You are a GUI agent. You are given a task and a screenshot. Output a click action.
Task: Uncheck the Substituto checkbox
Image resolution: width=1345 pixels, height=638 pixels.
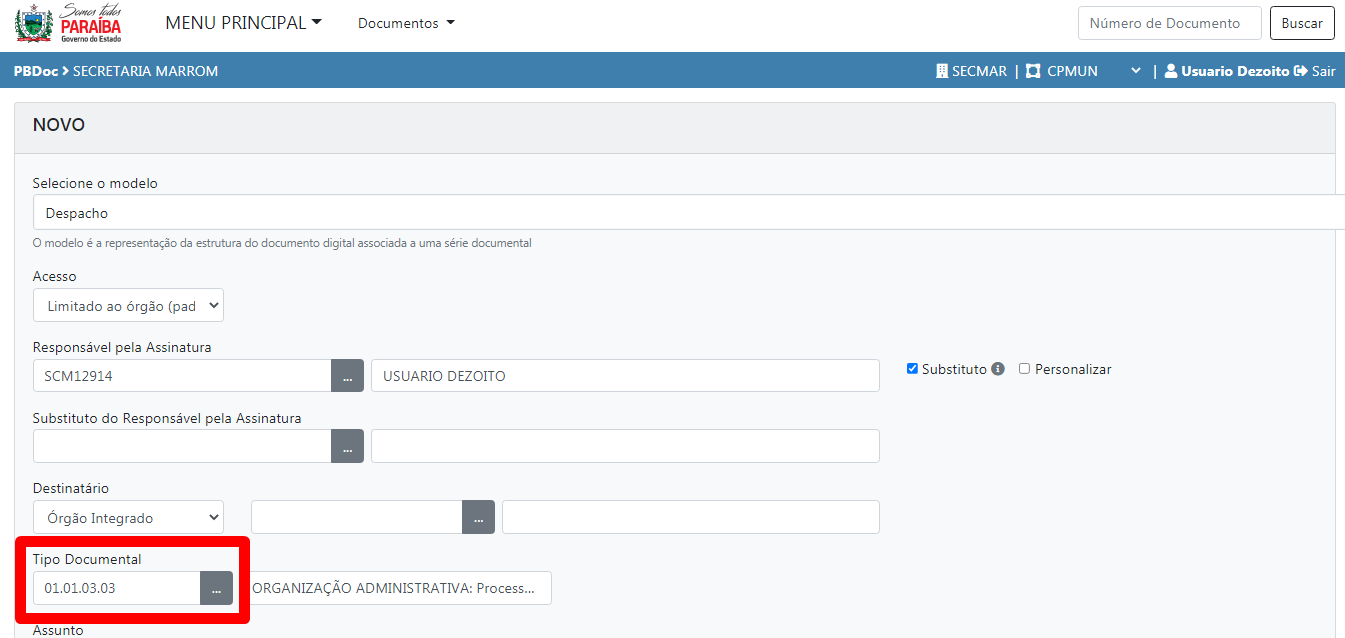click(912, 369)
